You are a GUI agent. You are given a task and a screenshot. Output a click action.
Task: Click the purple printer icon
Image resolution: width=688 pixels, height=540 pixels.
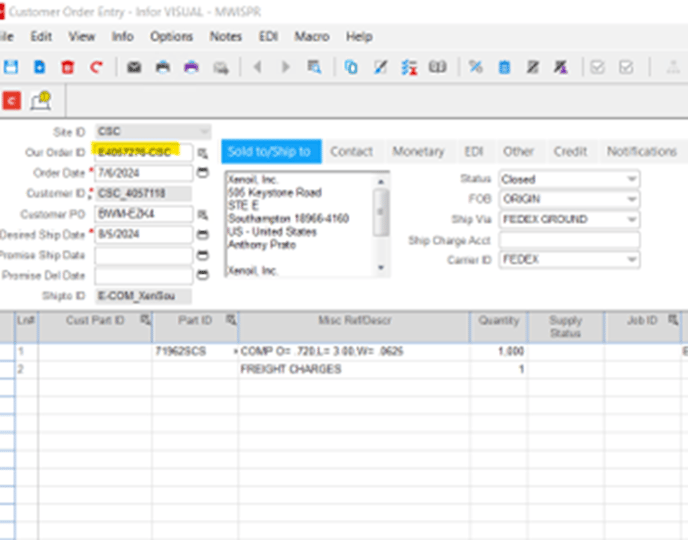tap(191, 67)
